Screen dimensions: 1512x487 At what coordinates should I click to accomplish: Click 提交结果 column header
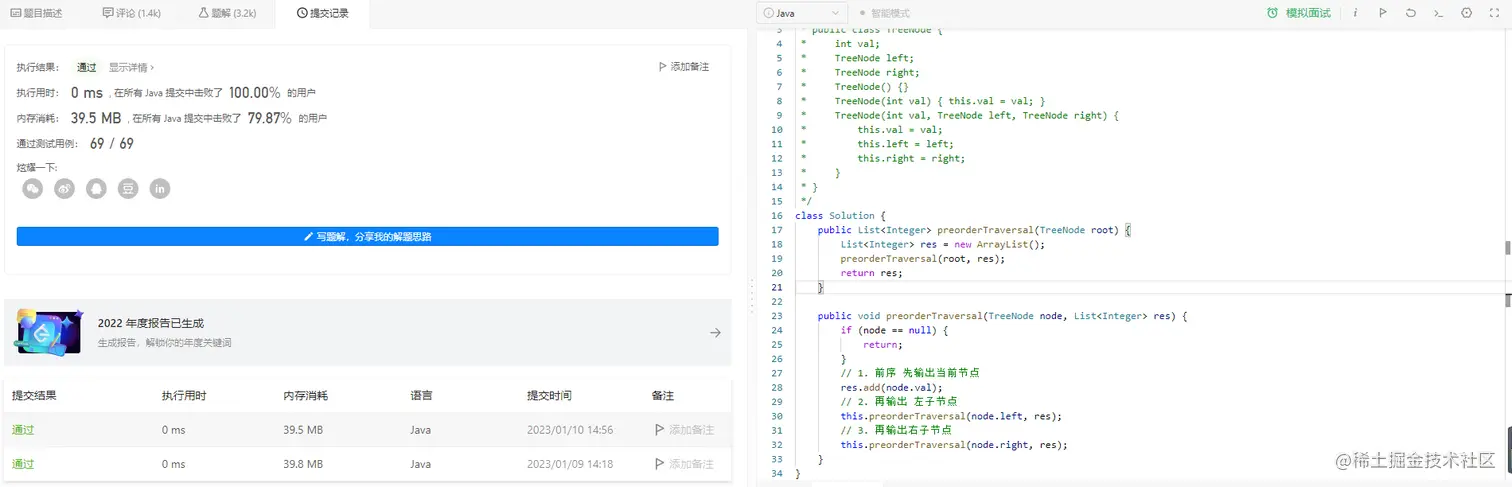coord(33,396)
